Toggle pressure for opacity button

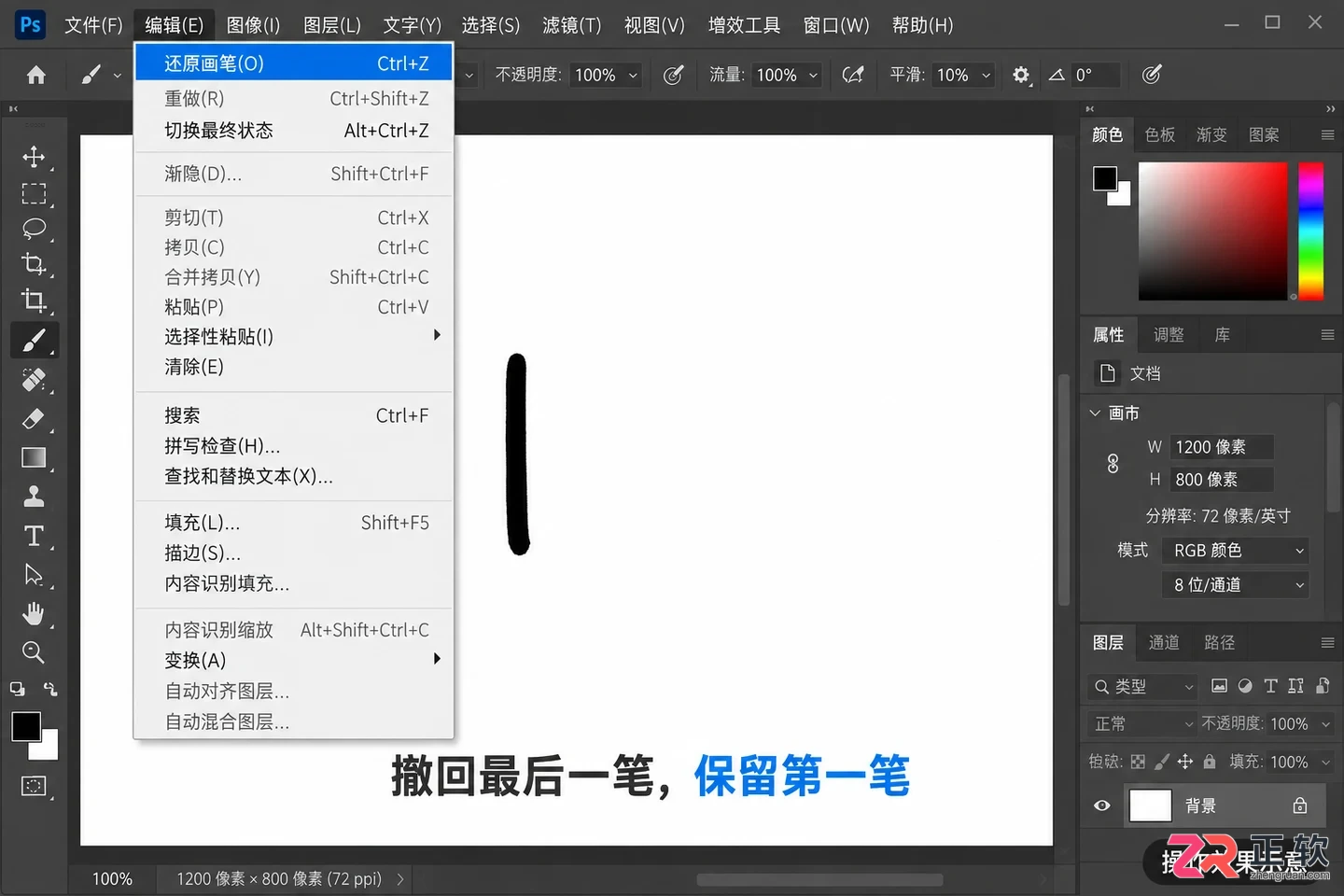click(673, 75)
